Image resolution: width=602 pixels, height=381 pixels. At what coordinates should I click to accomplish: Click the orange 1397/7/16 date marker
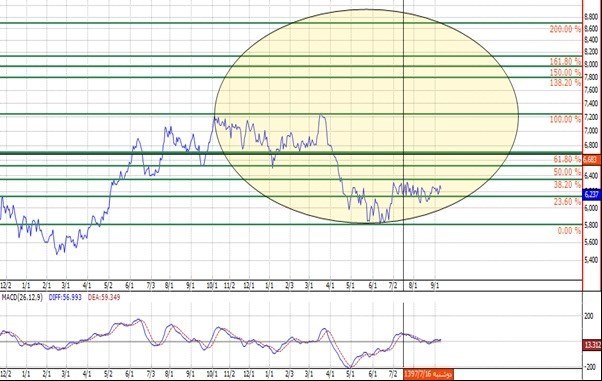pos(428,374)
